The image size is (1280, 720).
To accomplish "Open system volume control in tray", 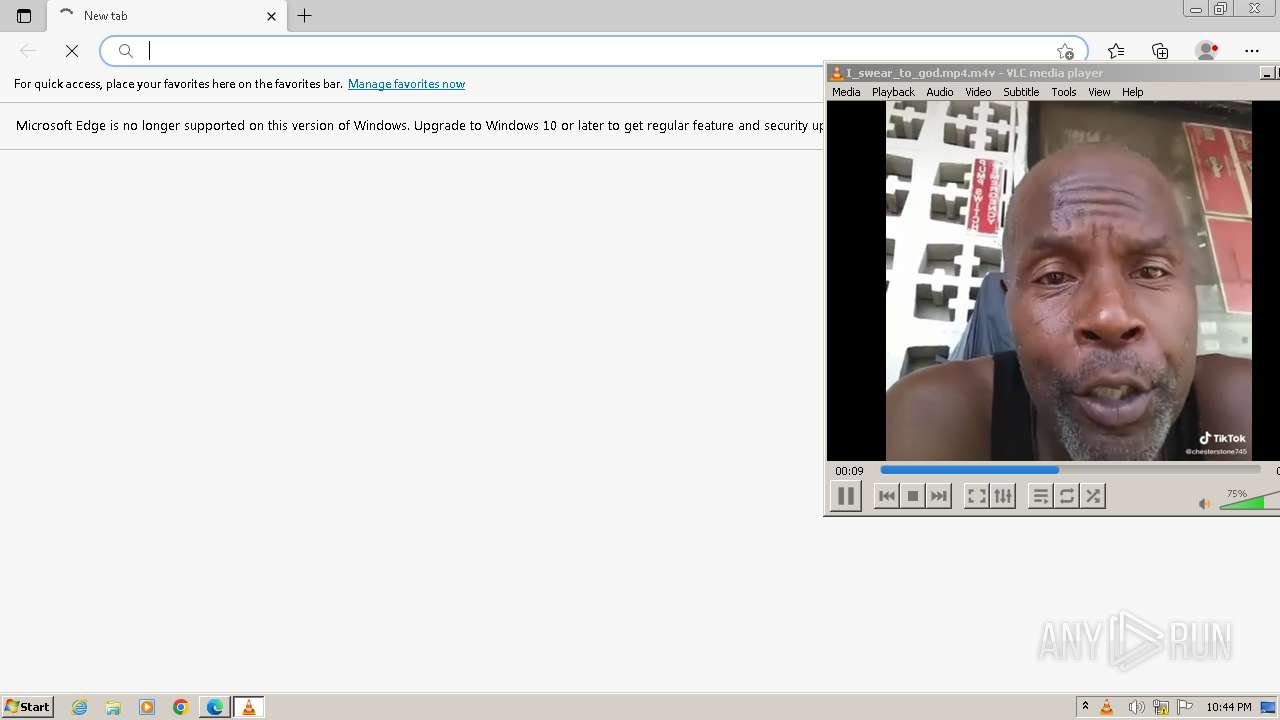I will pyautogui.click(x=1136, y=707).
